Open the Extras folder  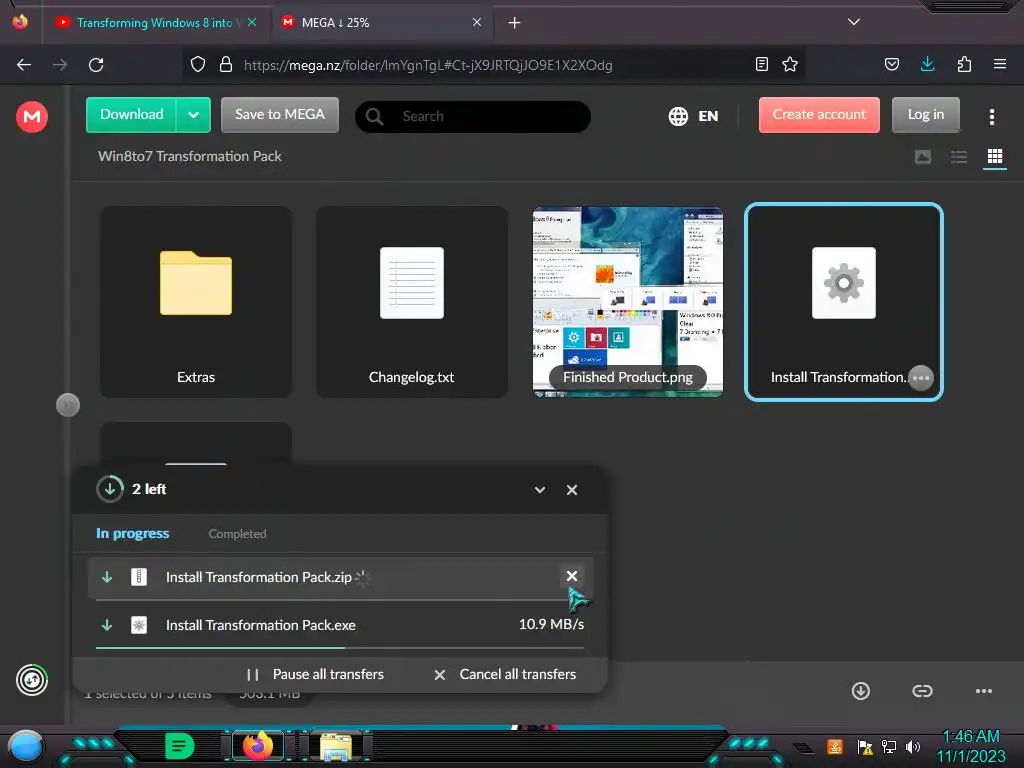196,302
